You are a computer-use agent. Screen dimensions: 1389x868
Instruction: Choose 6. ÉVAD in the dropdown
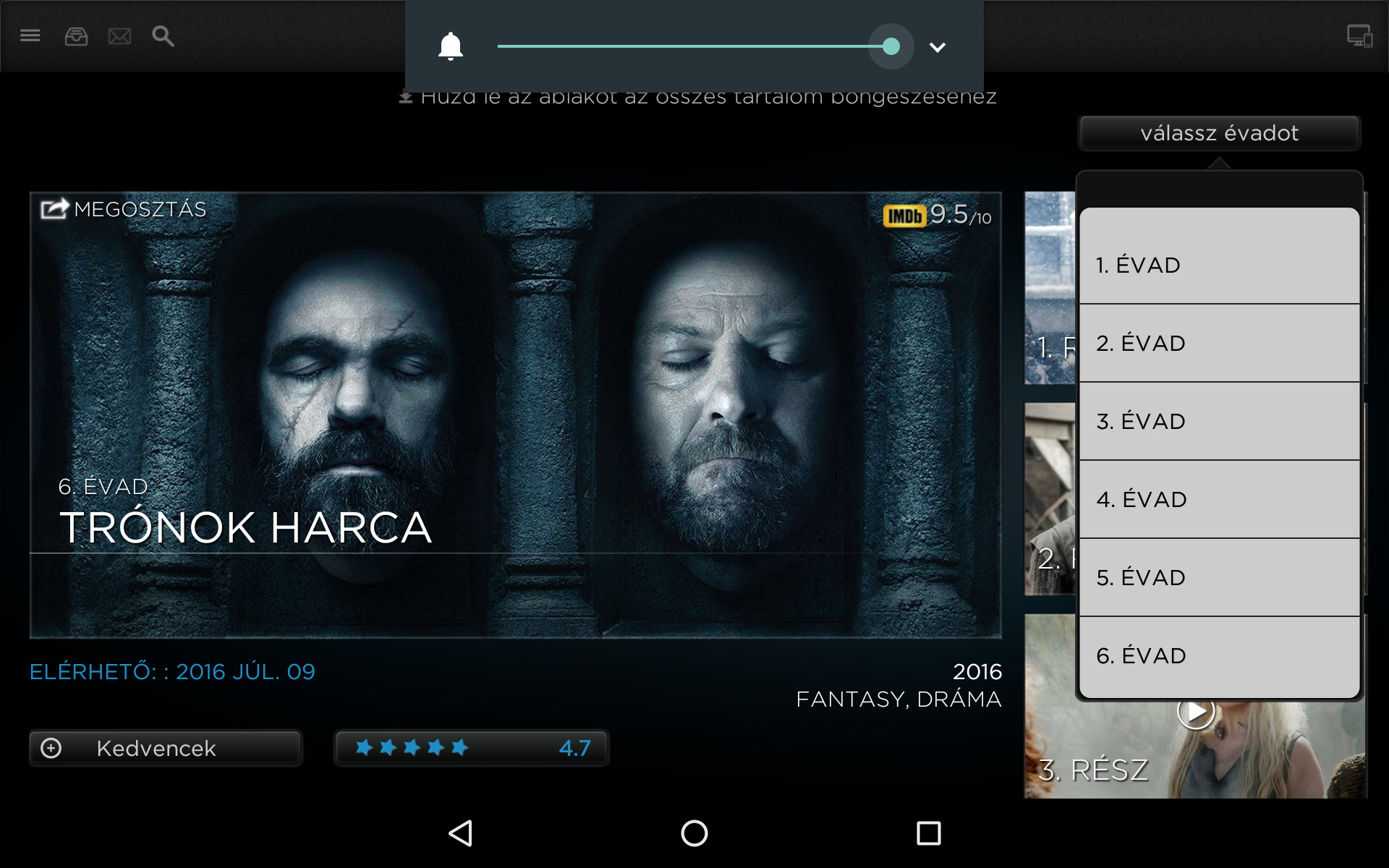[x=1219, y=655]
